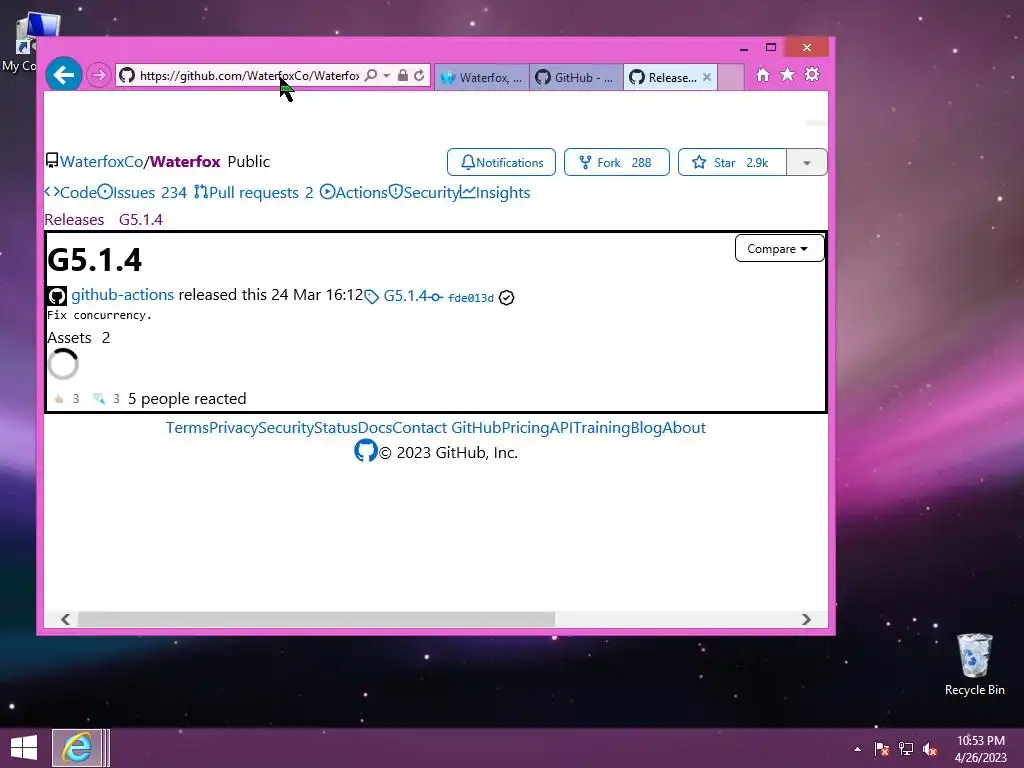This screenshot has width=1024, height=768.
Task: Open browser Tools gear icon
Action: tap(812, 74)
